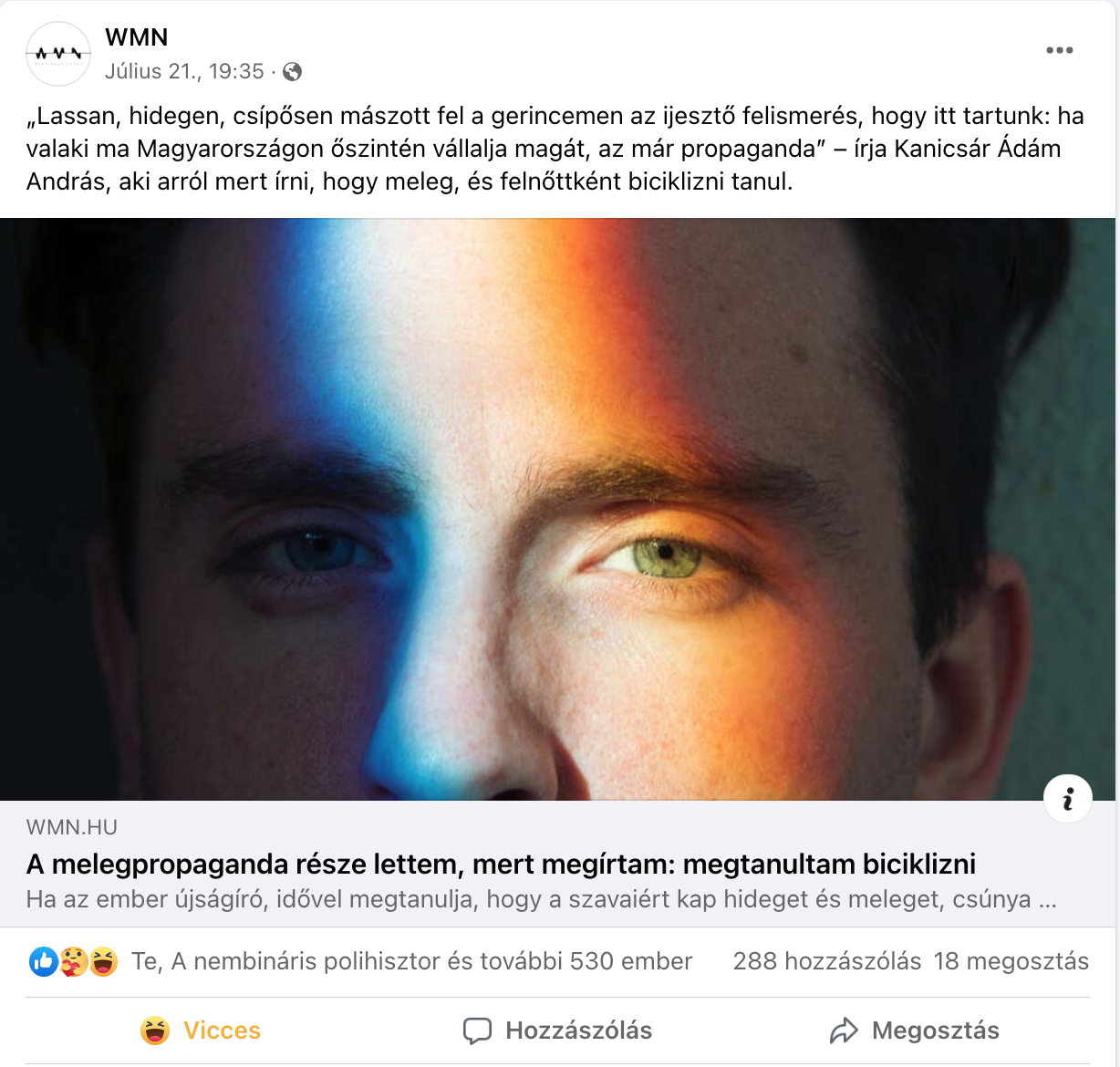This screenshot has width=1120, height=1067.
Task: Open the WMN page name link
Action: (137, 37)
